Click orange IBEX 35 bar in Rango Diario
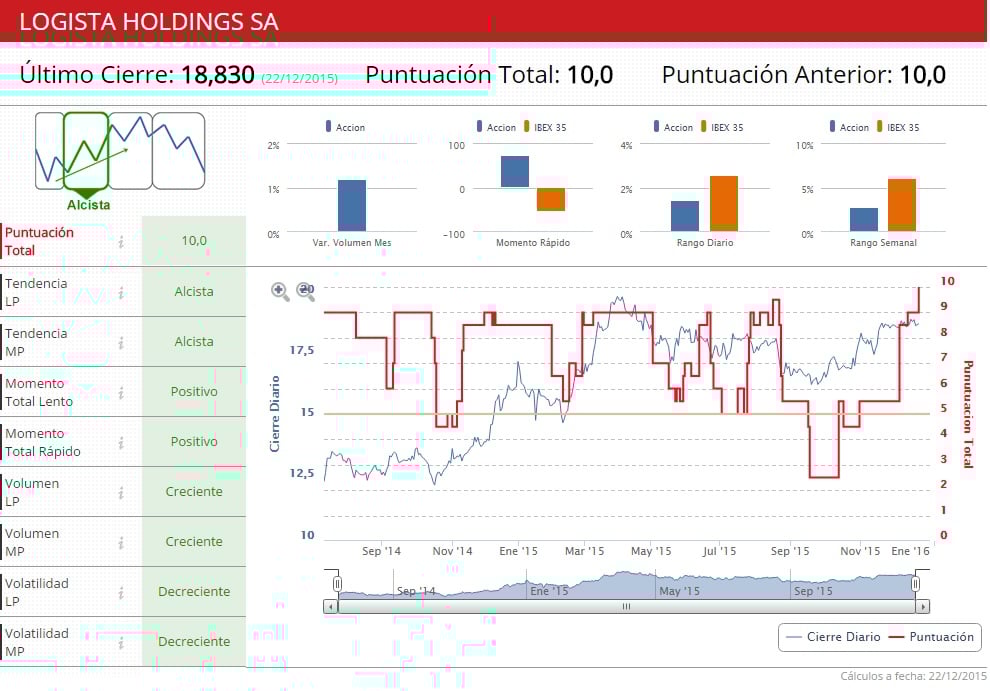The width and height of the screenshot is (990, 691). [724, 203]
